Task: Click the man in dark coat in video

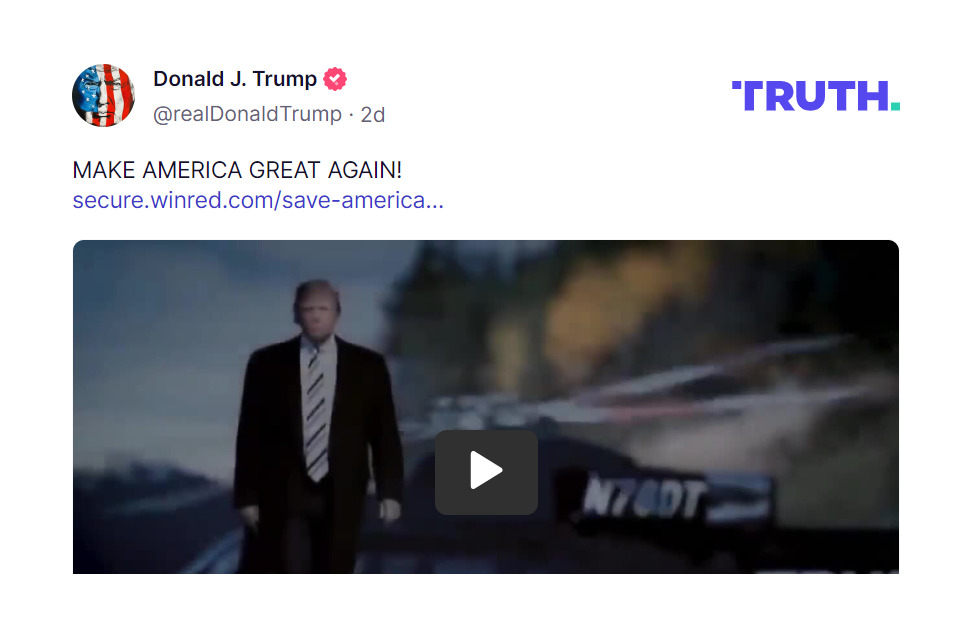Action: tap(317, 428)
